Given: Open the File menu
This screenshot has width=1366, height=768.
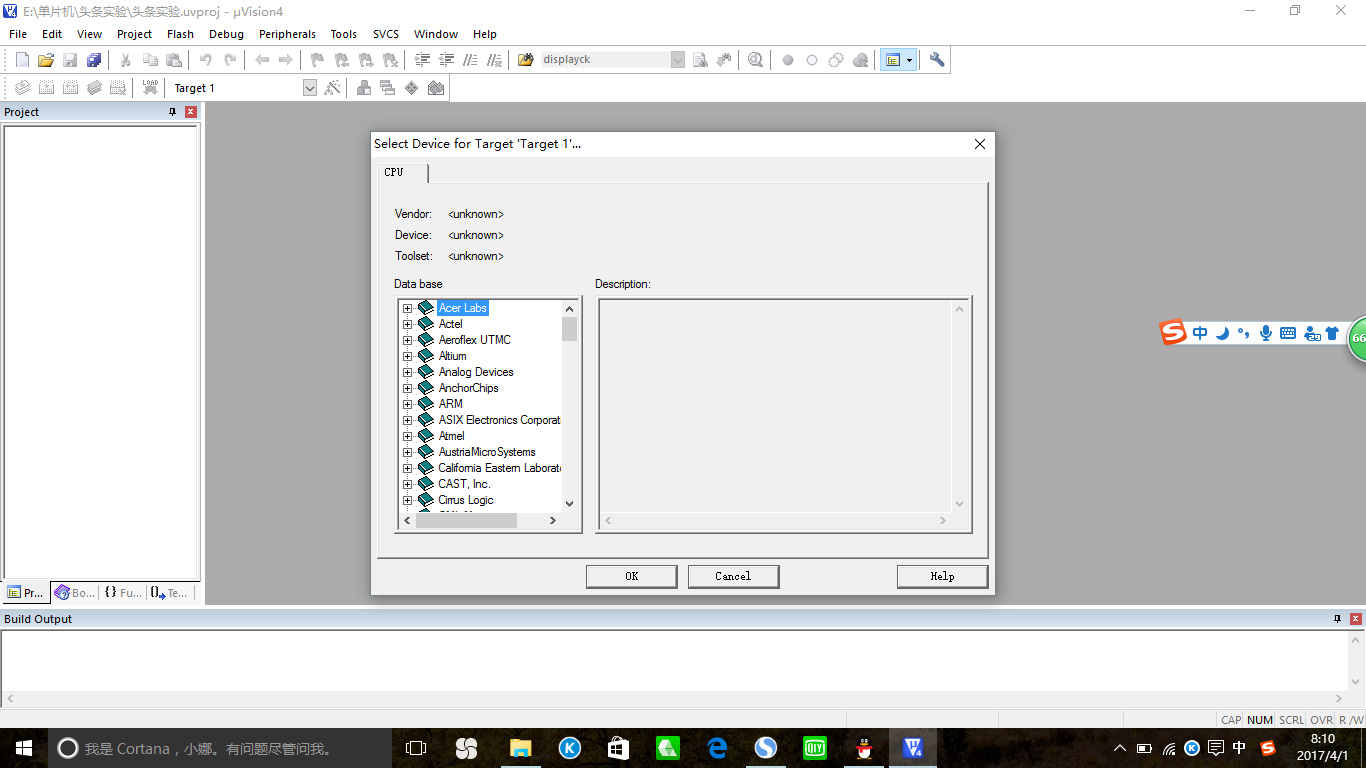Looking at the screenshot, I should point(18,34).
